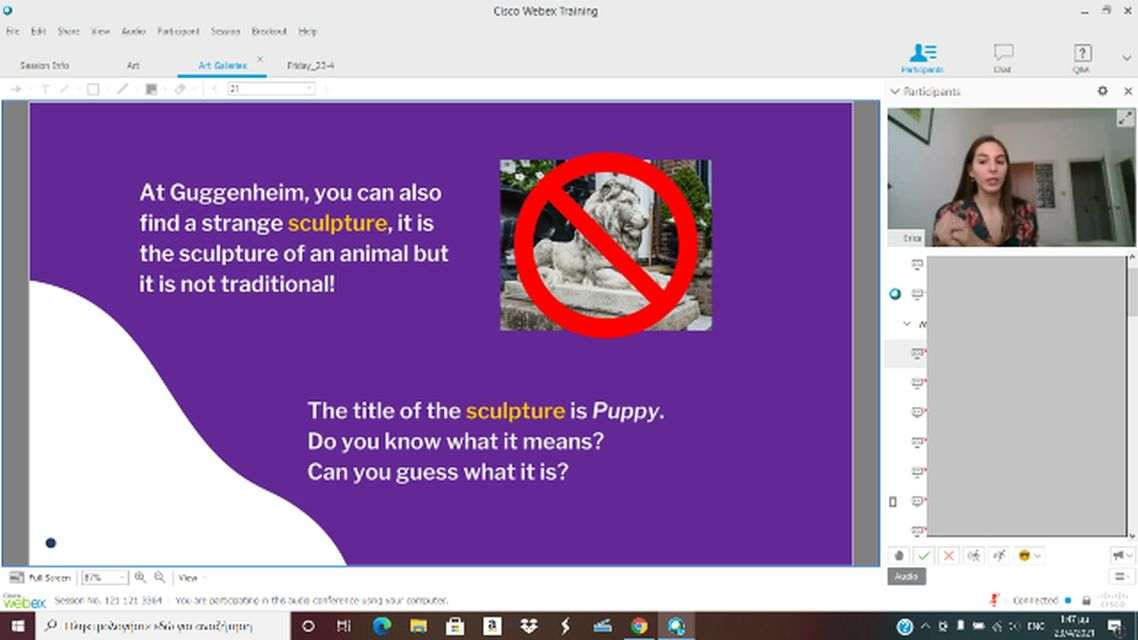
Task: Open Microsoft Edge from taskbar
Action: coord(381,625)
